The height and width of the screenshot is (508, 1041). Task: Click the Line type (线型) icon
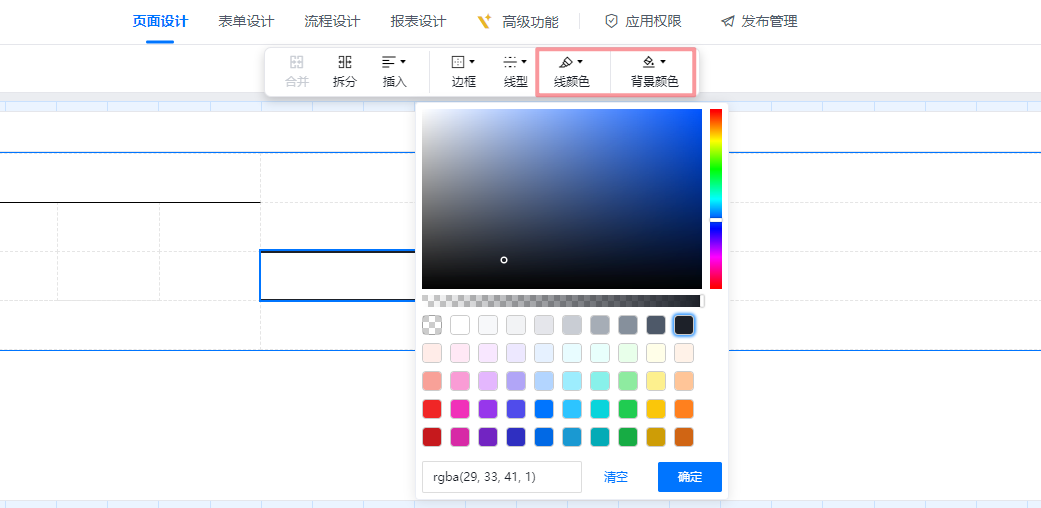tap(510, 62)
